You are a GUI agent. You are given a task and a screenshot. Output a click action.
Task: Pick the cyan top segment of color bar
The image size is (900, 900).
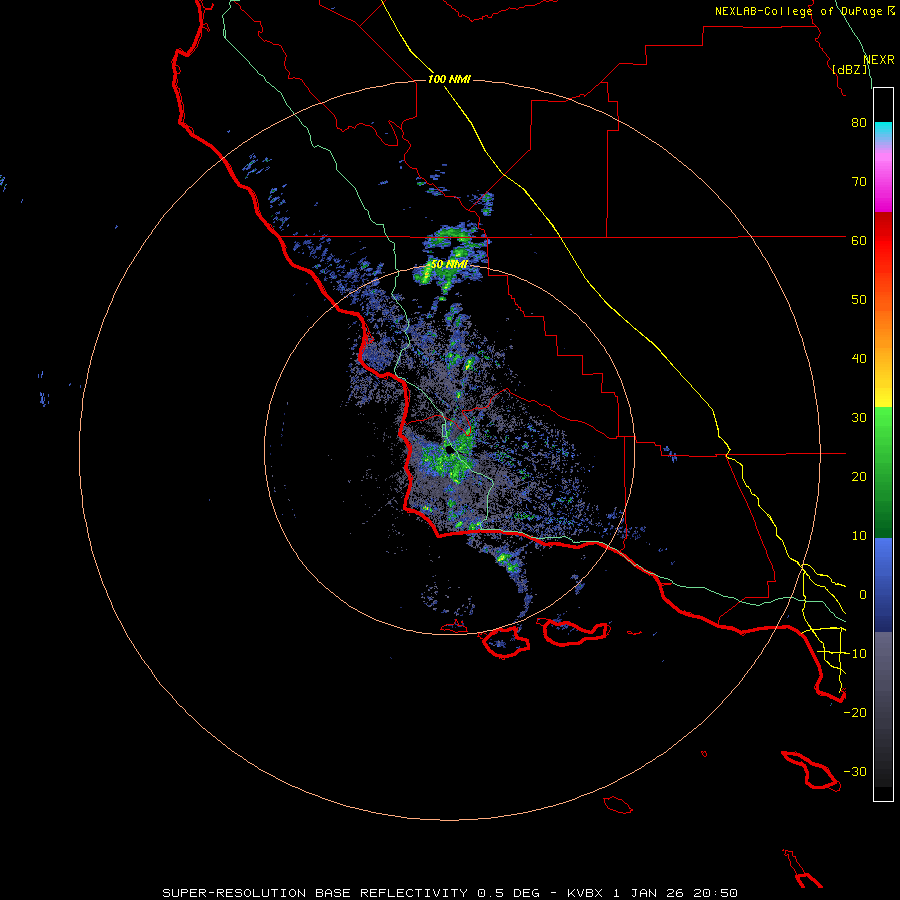pyautogui.click(x=883, y=130)
